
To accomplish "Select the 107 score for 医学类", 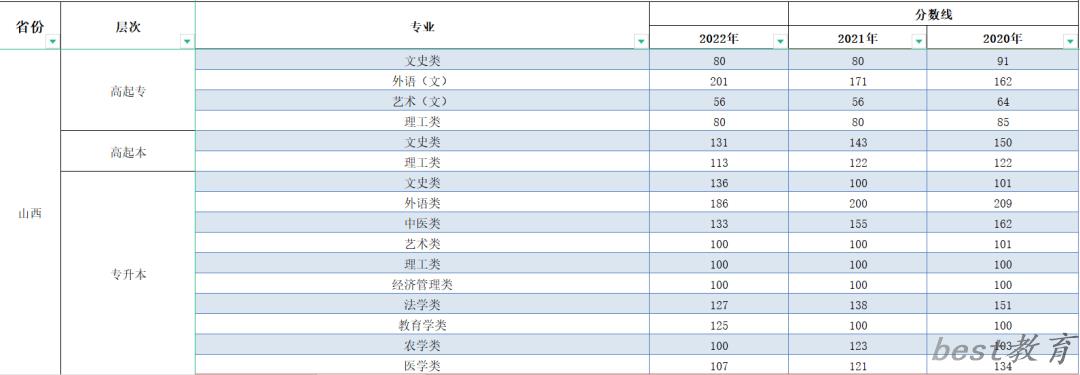I will 719,365.
